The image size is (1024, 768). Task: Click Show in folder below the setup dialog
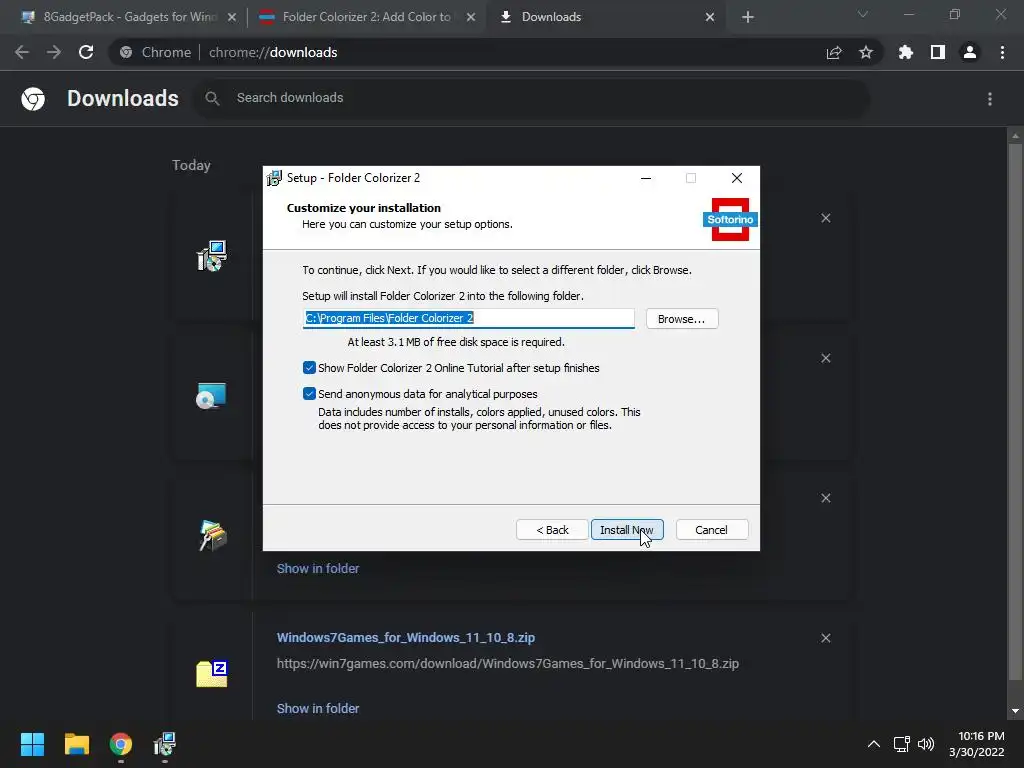pos(318,568)
